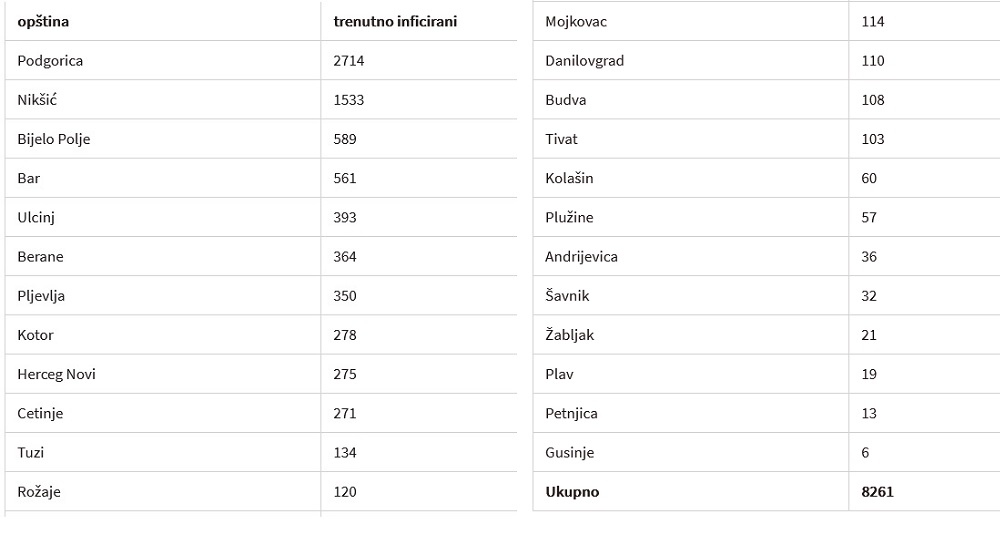Select the total value 8261

click(x=877, y=492)
